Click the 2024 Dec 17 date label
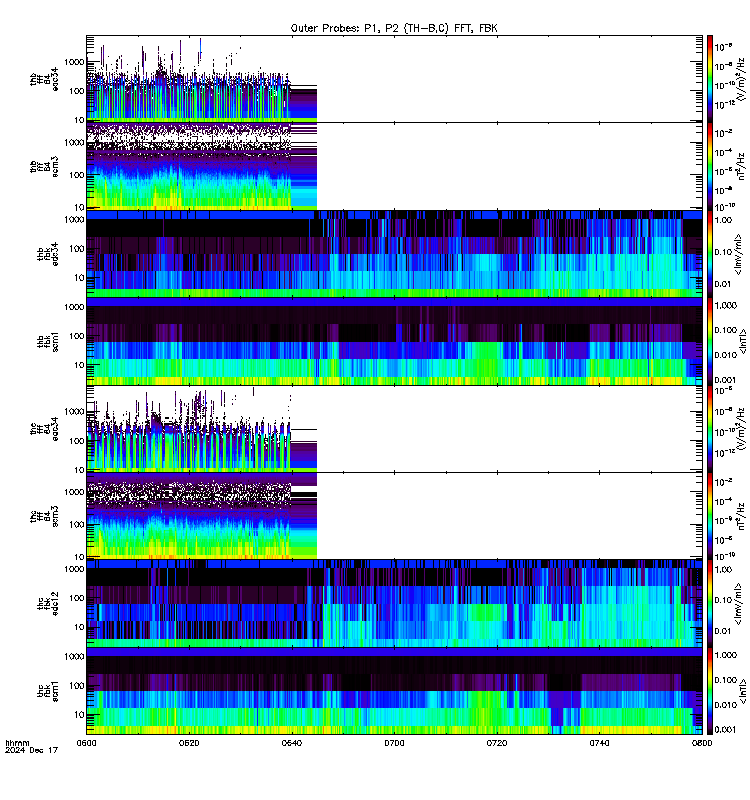Viewport: 750px width, 800px height. (32, 750)
